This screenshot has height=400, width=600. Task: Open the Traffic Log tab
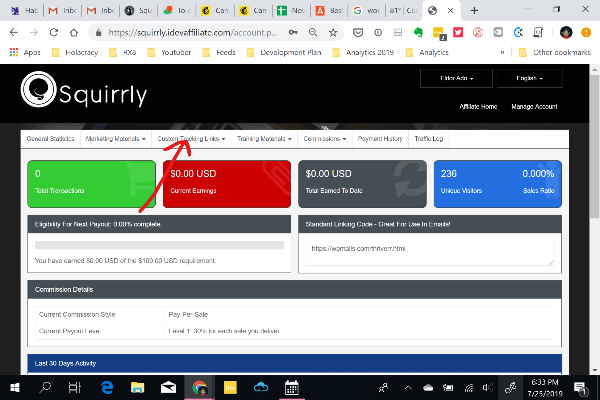tap(429, 139)
